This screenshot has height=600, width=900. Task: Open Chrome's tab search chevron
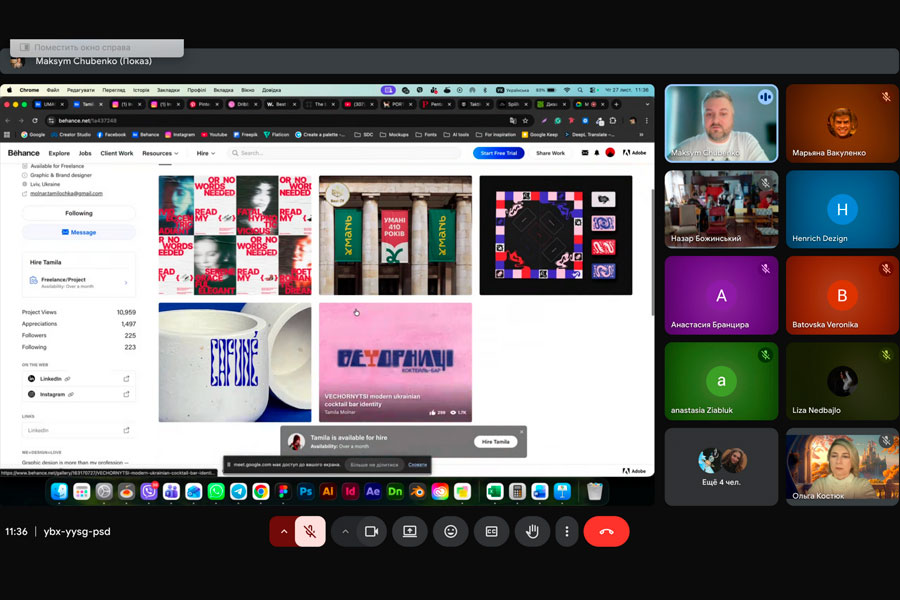point(647,104)
